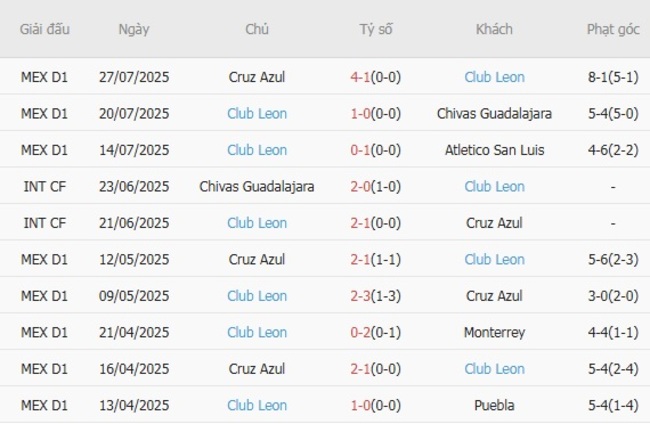
Task: Open Club Leon link in 20/07/2025 row
Action: pyautogui.click(x=257, y=114)
